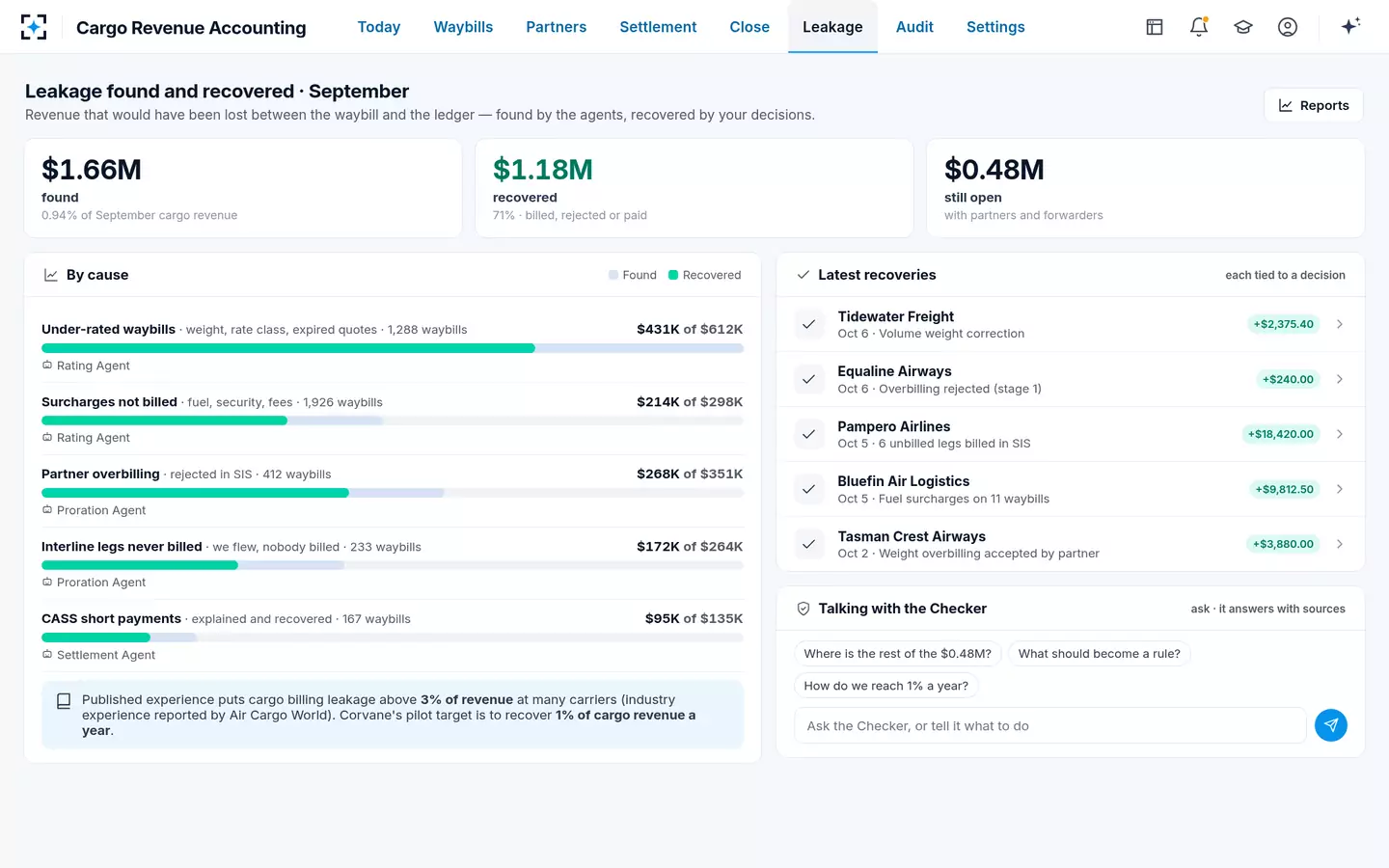The height and width of the screenshot is (868, 1389).
Task: Click the agent icon beside Settlement Agent
Action: point(47,655)
